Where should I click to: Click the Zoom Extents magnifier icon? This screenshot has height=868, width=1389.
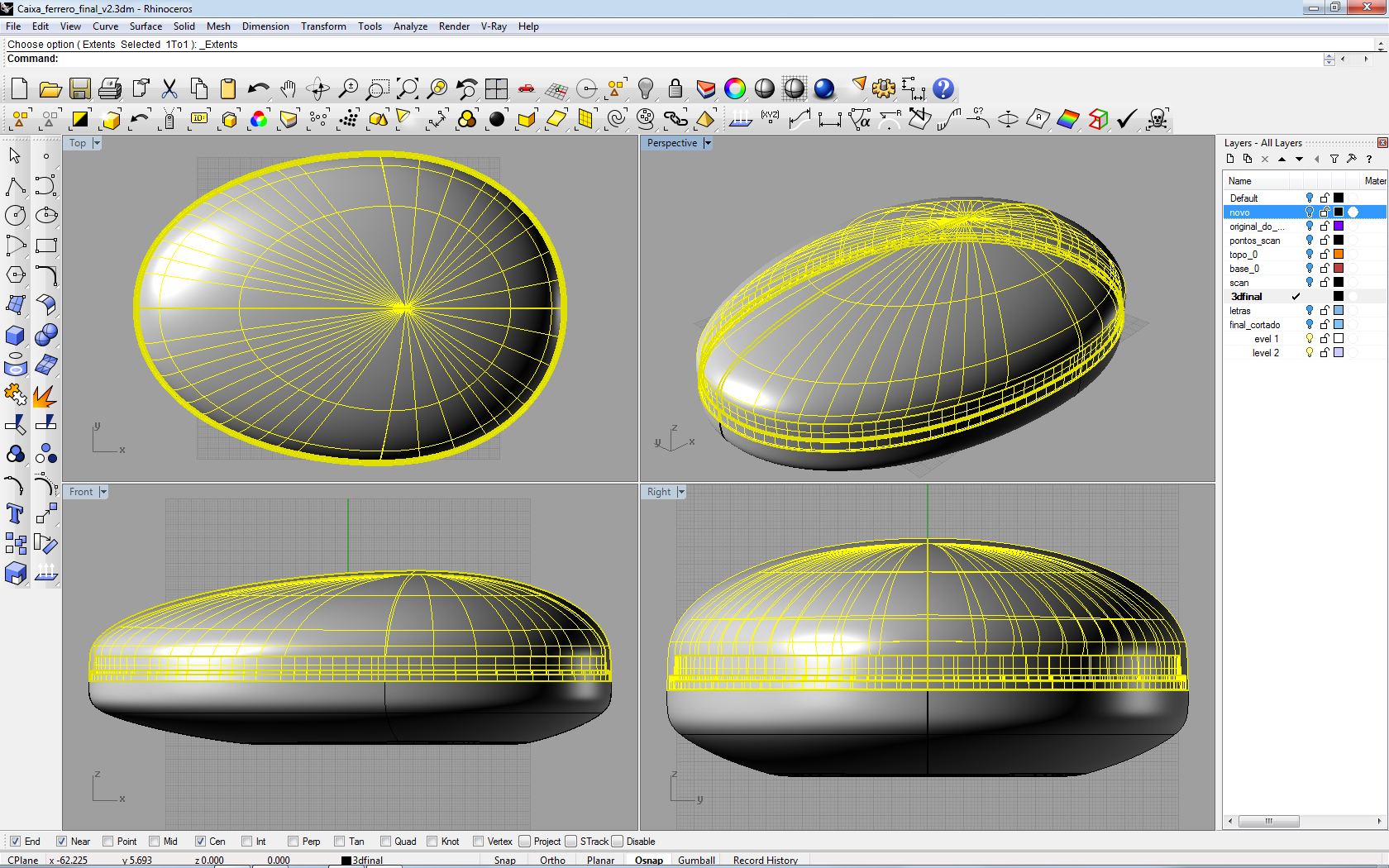tap(408, 89)
